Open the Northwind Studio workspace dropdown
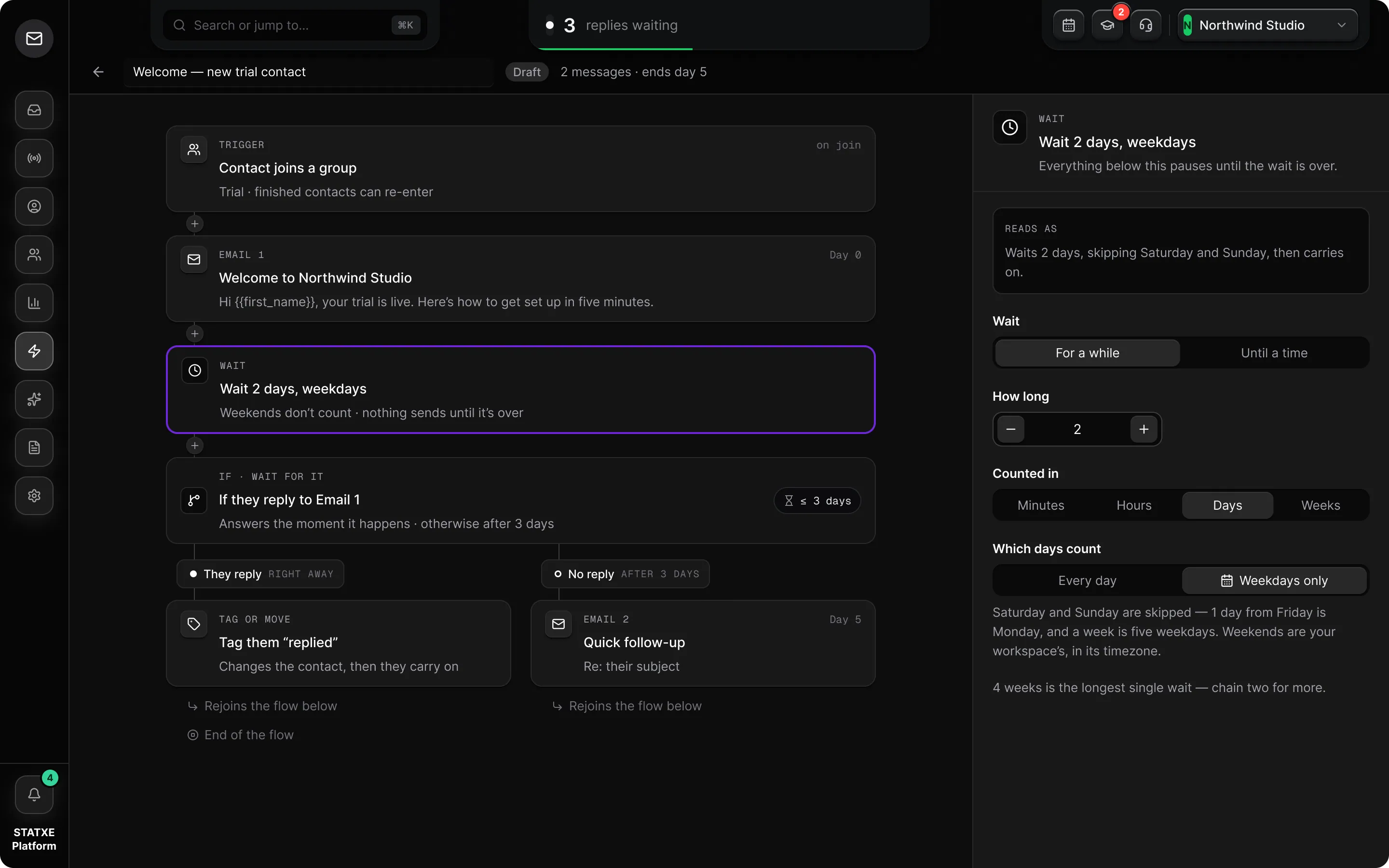This screenshot has height=868, width=1389. pos(1267,25)
